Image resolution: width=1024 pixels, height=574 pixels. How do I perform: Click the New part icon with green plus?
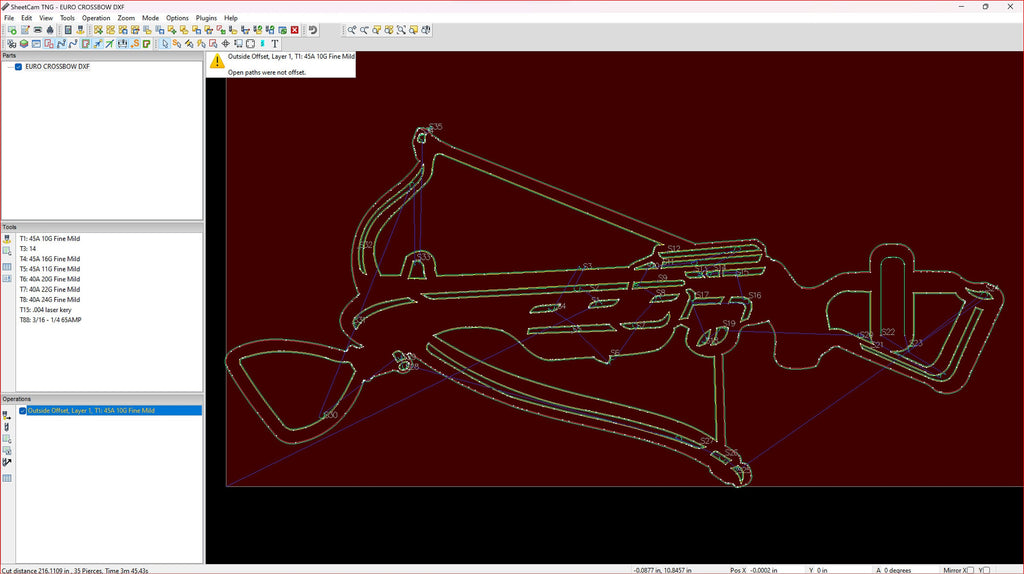[x=12, y=30]
